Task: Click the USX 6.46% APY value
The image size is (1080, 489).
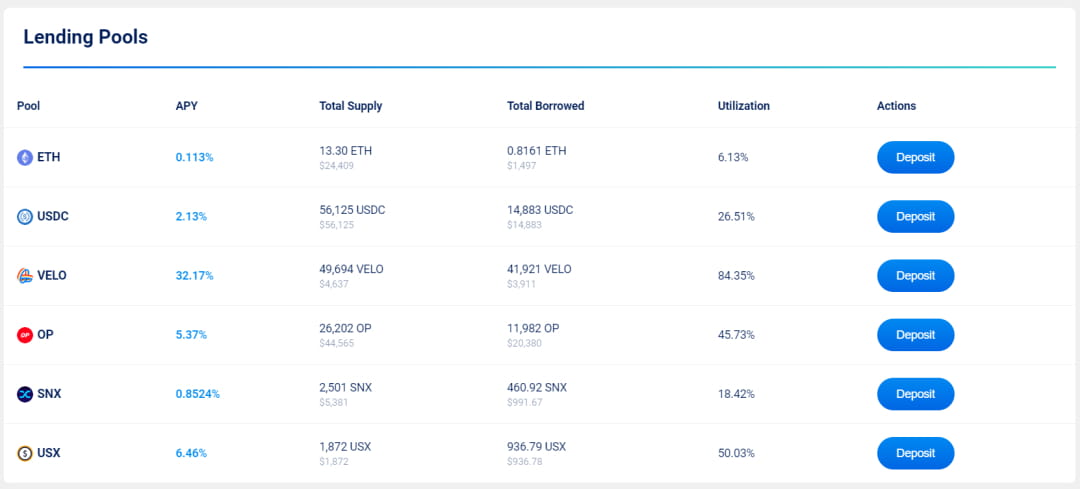Action: (x=191, y=453)
